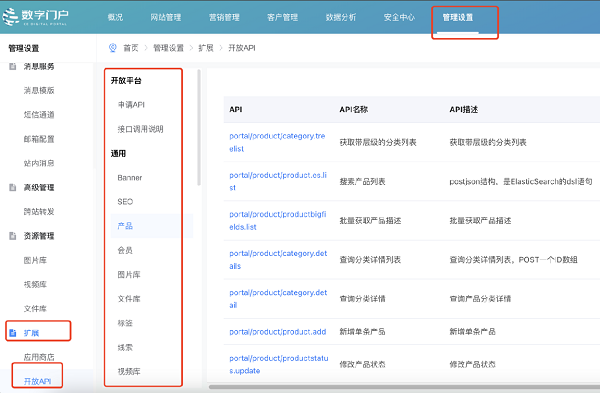
Task: Click the 批量获取产品描述 name cell
Action: coord(370,220)
